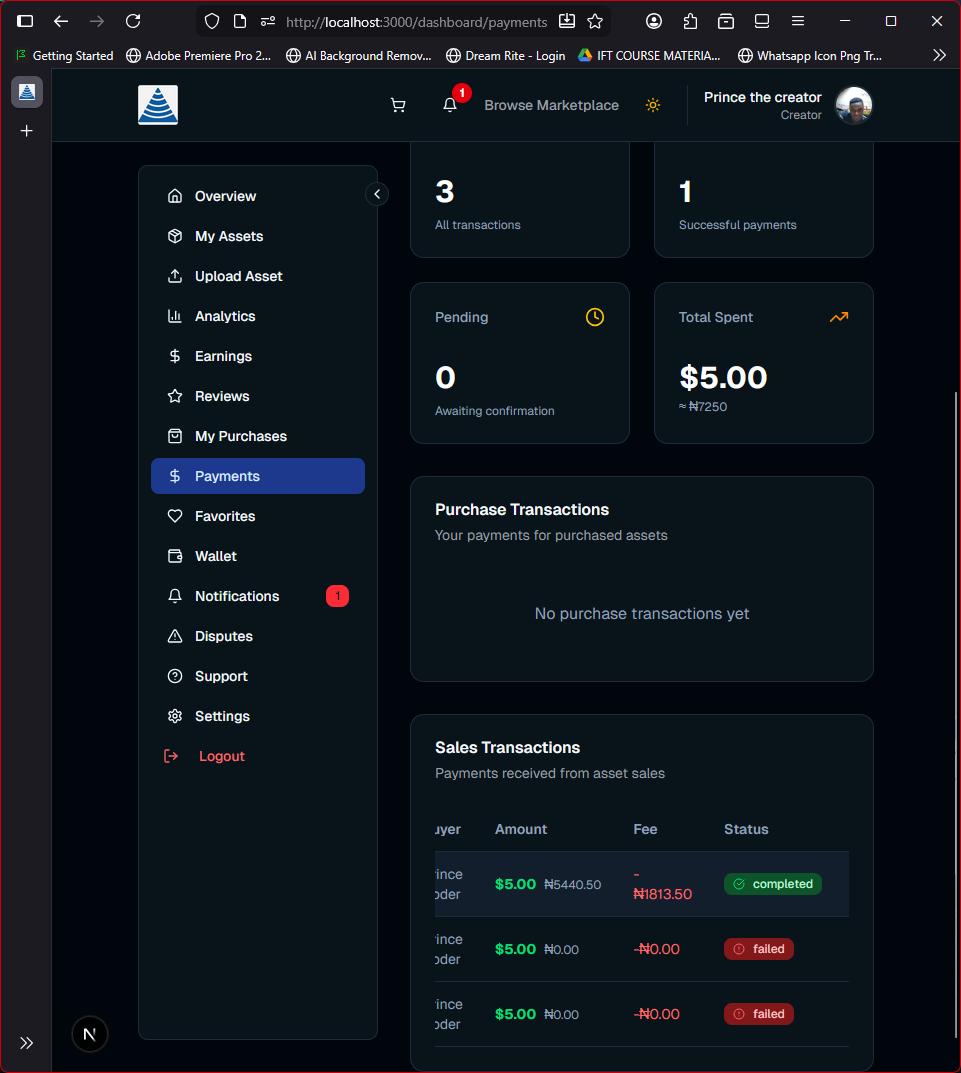Reload the page in browser toolbar

(133, 21)
